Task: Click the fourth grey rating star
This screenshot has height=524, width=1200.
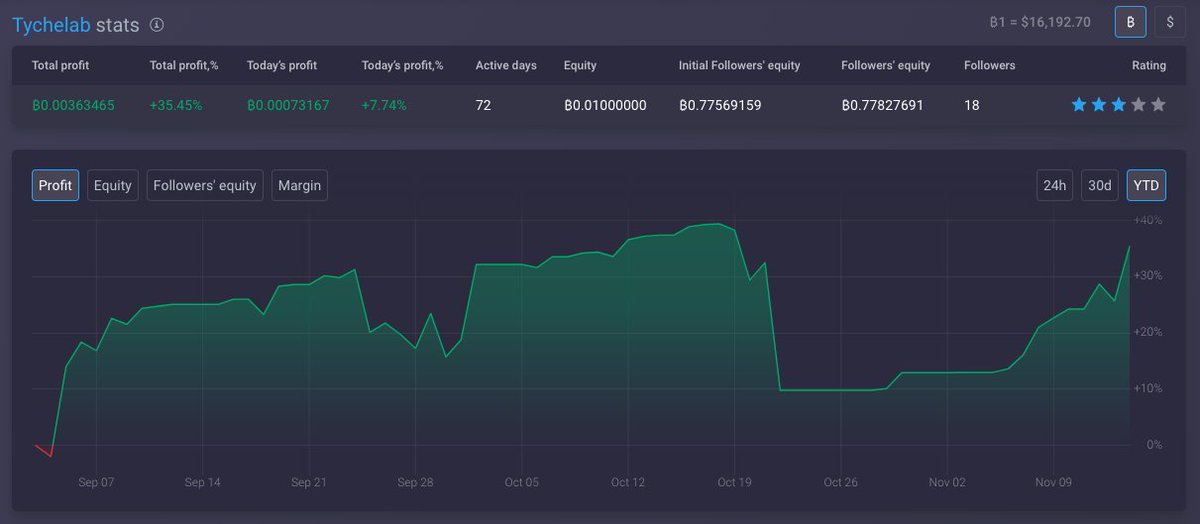Action: pos(1139,104)
